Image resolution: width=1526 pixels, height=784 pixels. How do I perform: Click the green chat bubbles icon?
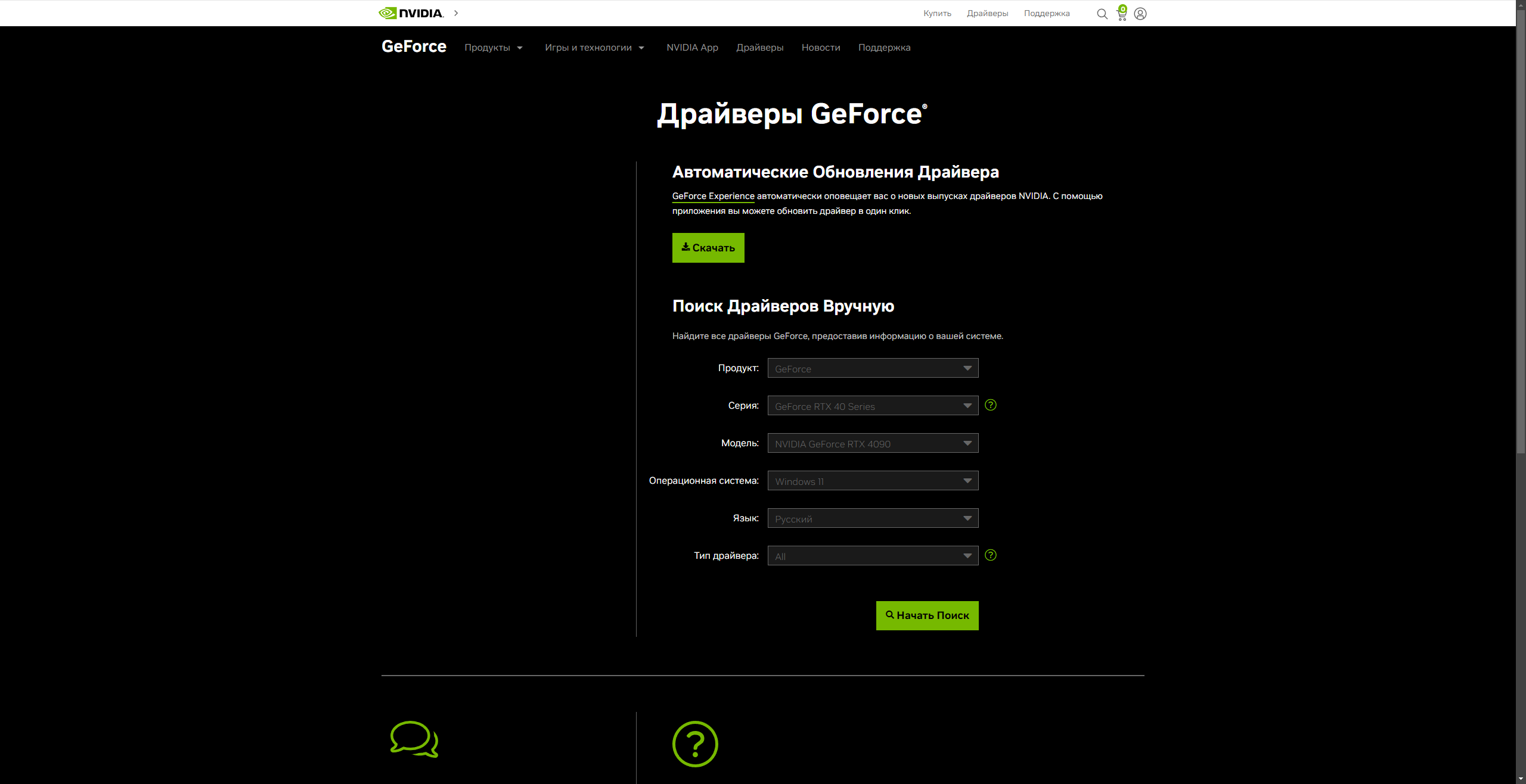pos(414,739)
